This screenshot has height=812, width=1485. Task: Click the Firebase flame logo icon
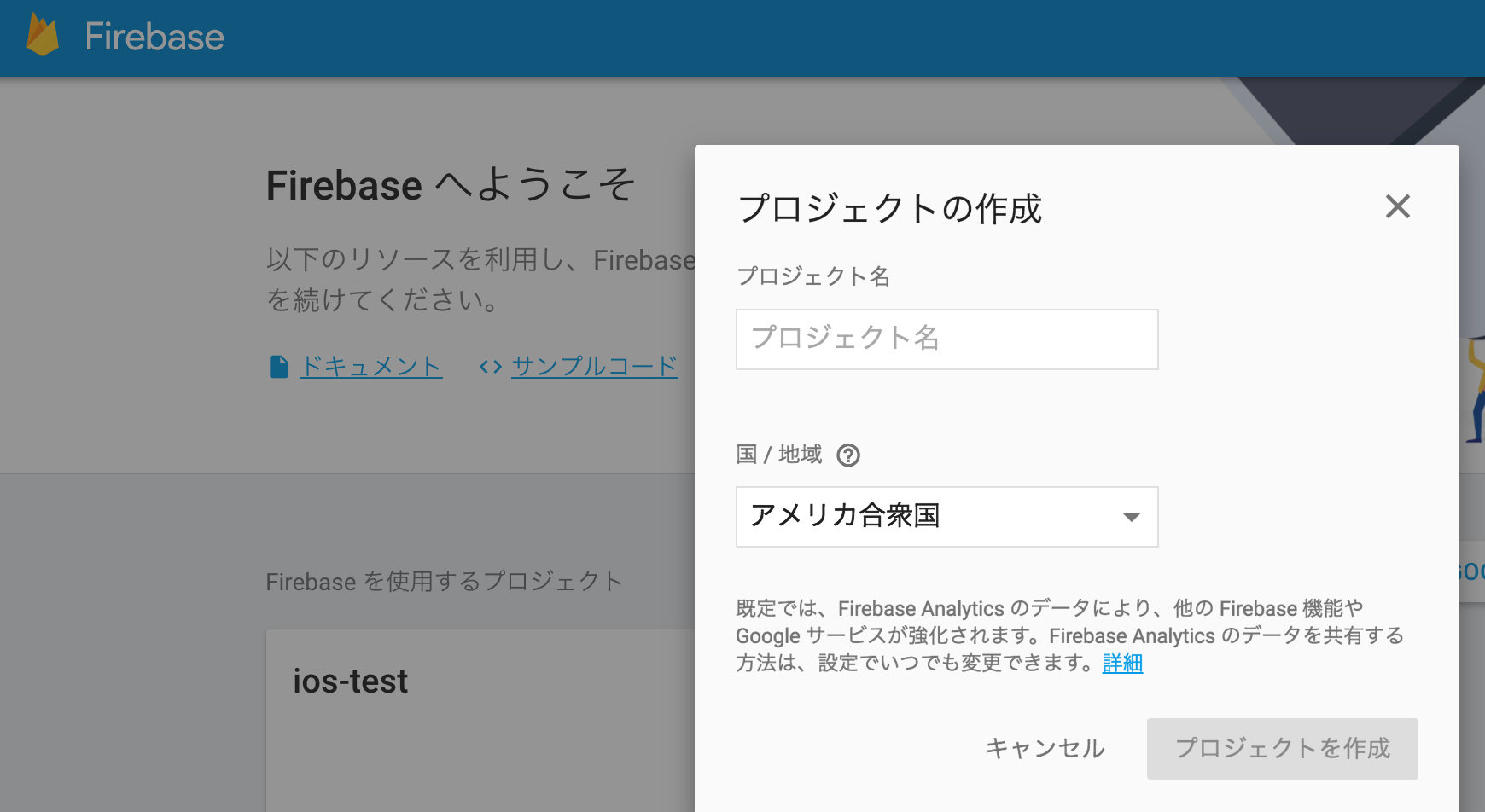43,36
